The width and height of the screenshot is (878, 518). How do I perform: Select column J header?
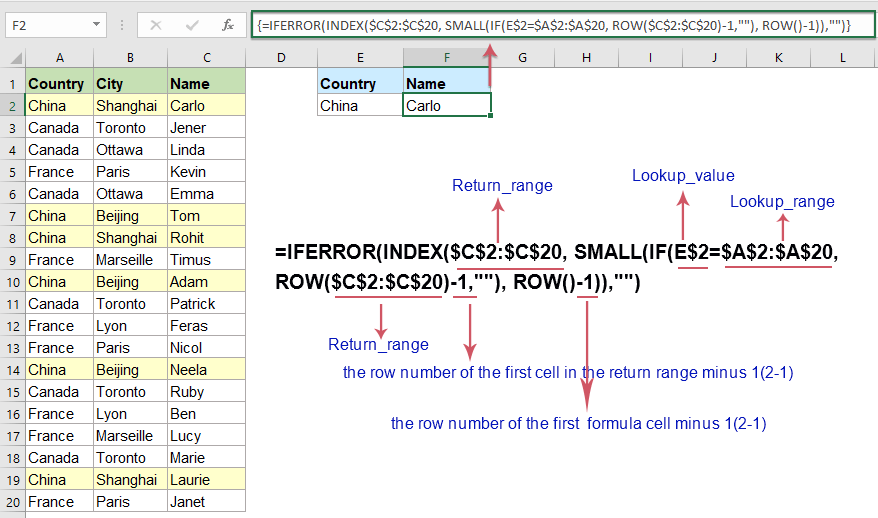pos(714,58)
